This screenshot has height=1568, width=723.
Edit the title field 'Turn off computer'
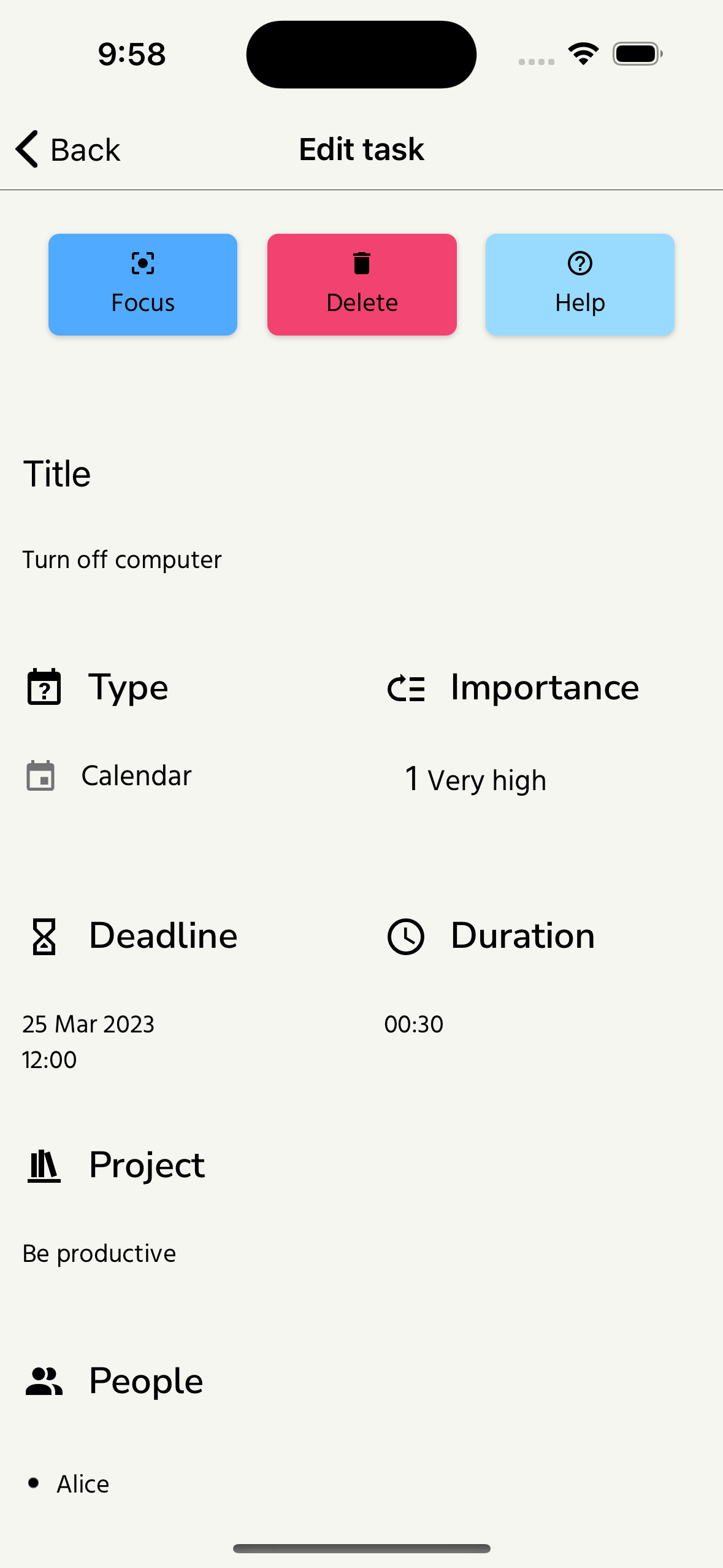pos(122,559)
